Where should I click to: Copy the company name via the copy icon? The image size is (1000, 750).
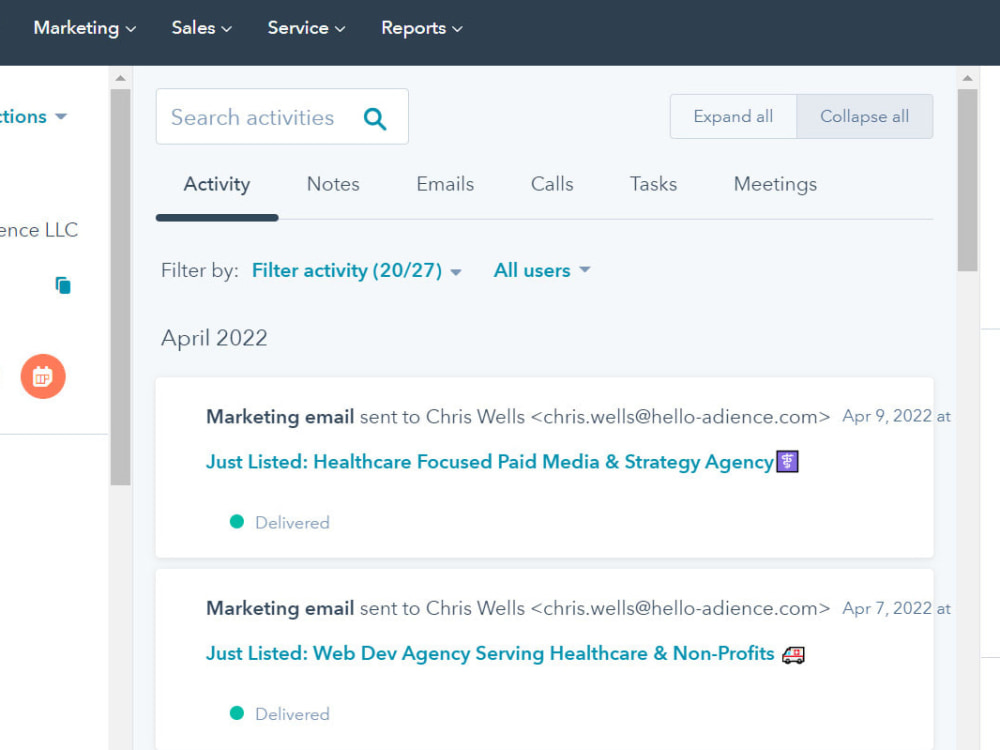point(63,285)
